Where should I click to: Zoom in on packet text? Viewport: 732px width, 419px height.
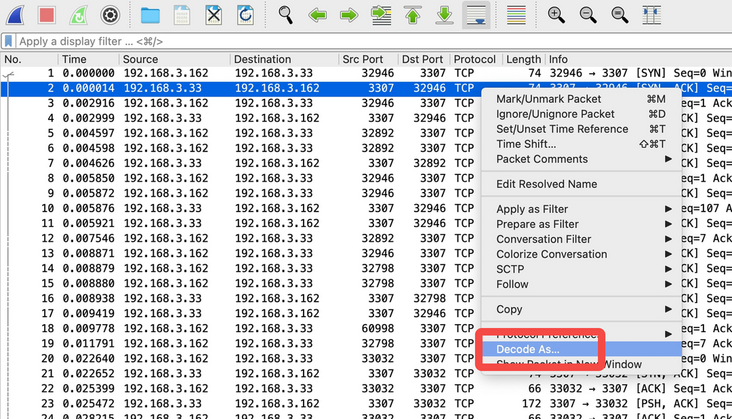(x=556, y=15)
